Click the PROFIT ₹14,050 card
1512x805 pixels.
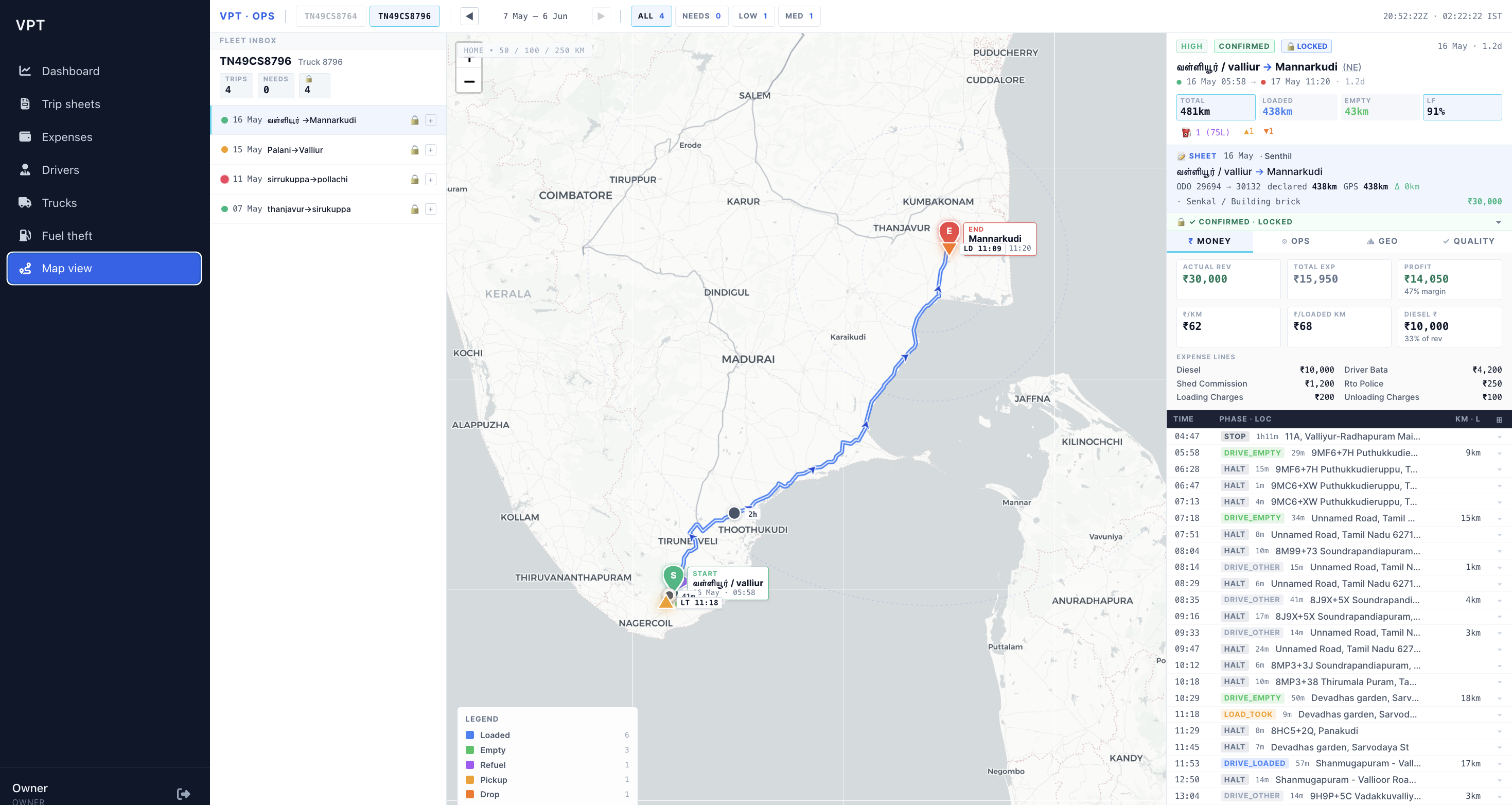point(1449,279)
